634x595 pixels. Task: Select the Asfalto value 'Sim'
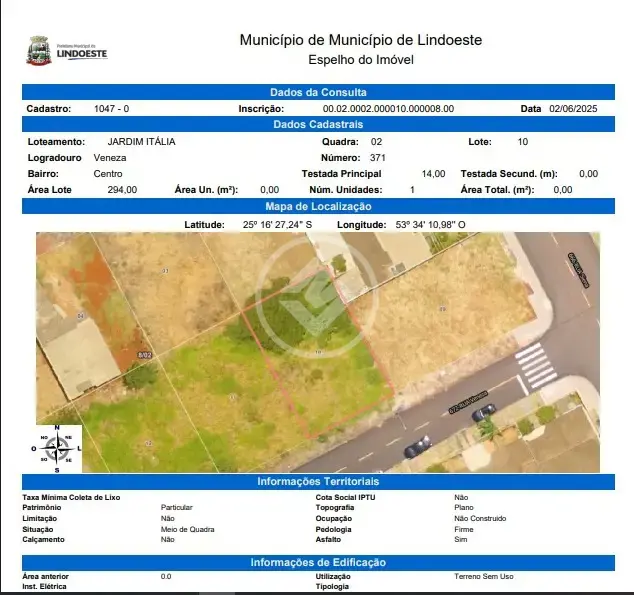(461, 540)
